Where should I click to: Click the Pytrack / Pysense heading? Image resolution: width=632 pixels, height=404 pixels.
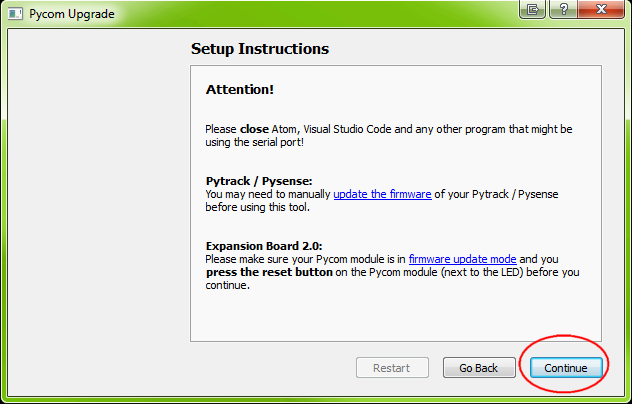click(259, 181)
